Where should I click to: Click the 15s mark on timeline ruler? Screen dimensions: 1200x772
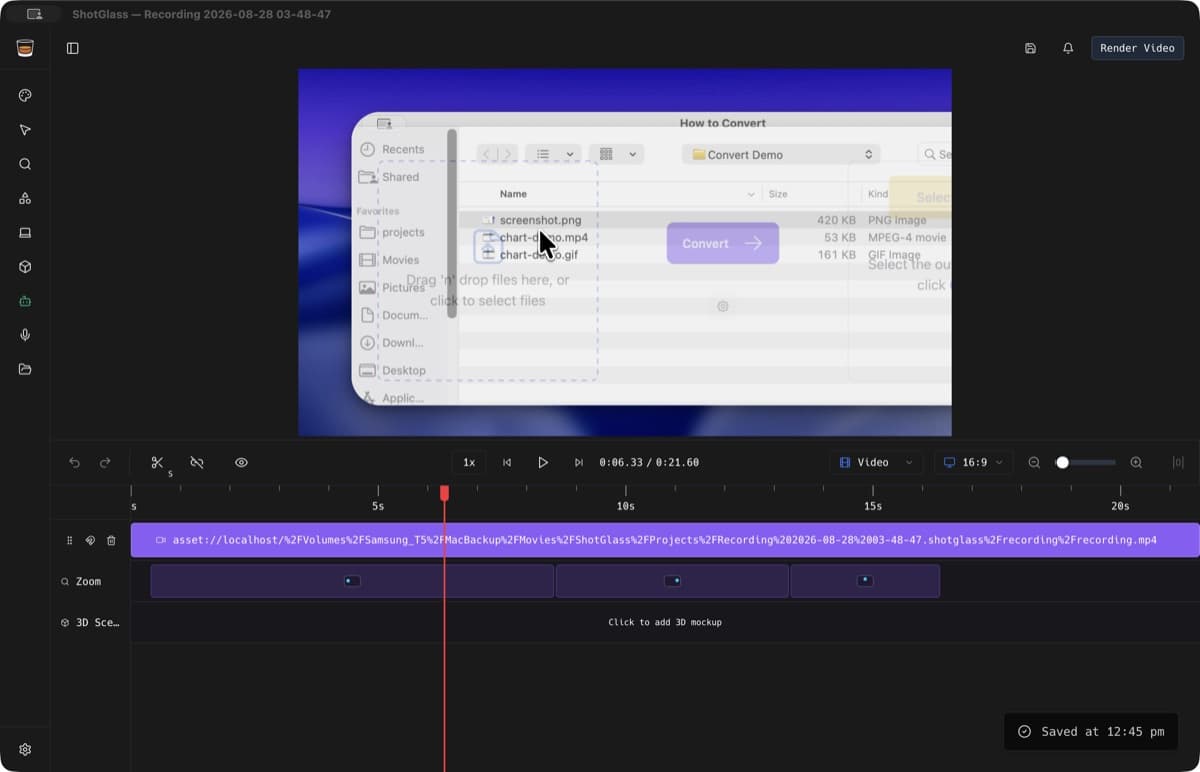pyautogui.click(x=872, y=506)
